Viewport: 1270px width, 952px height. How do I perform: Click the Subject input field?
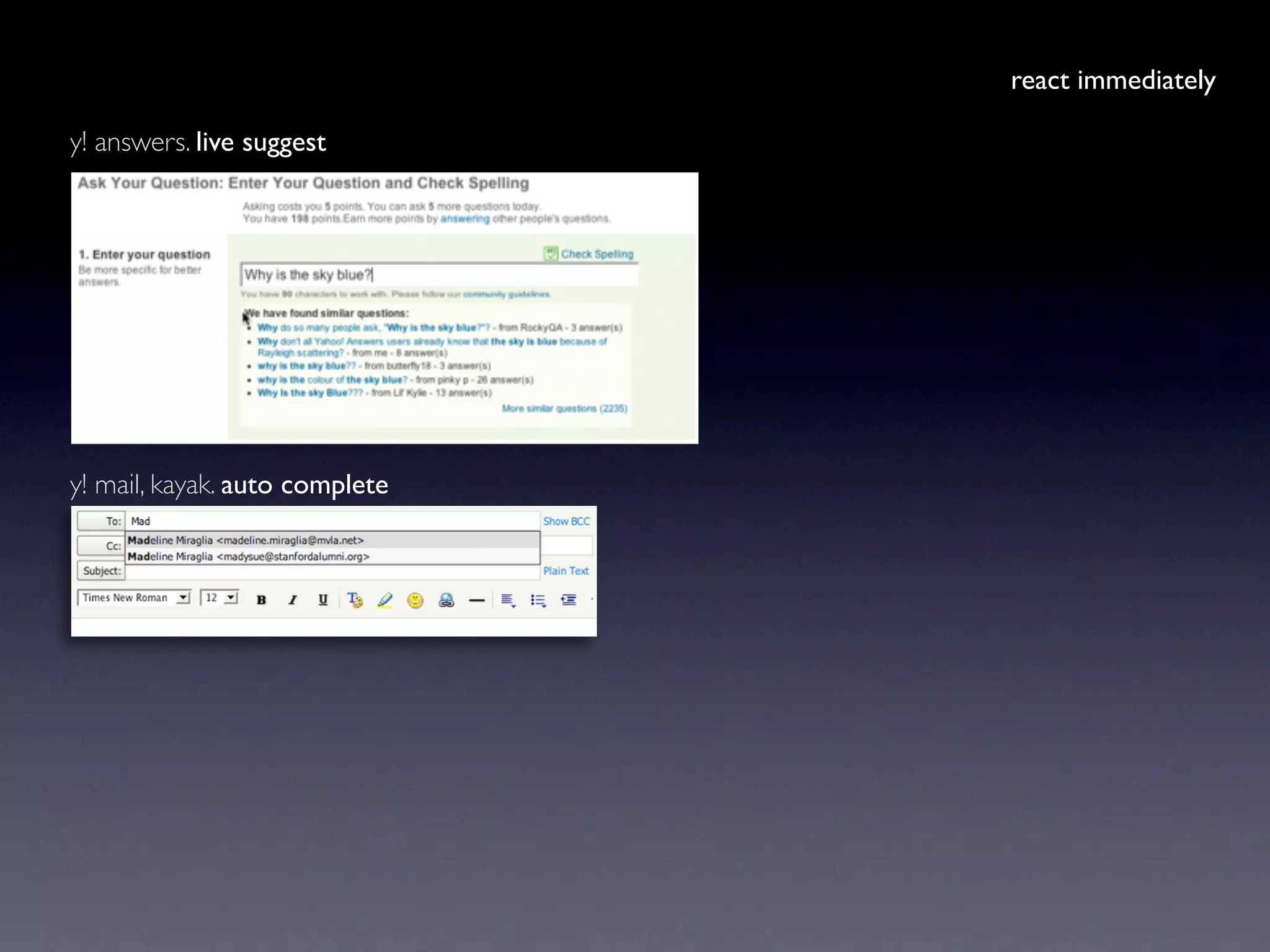(x=333, y=573)
